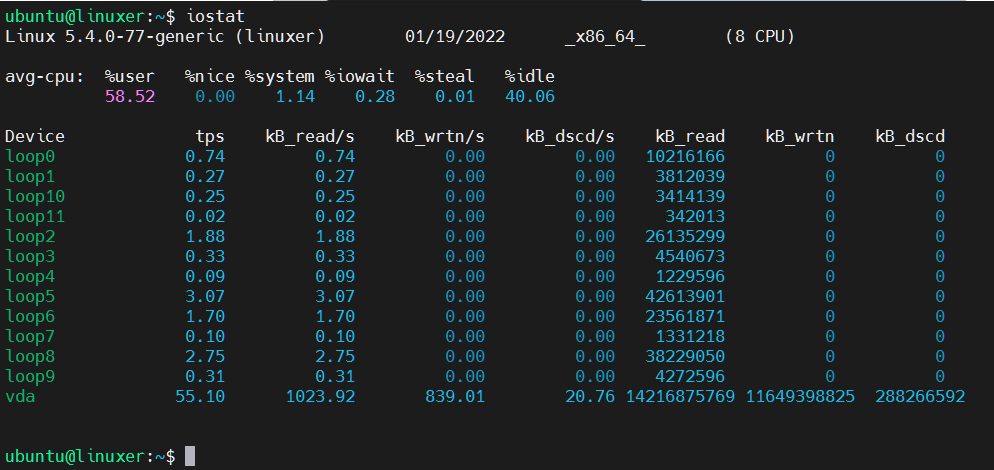Click the typed 'iostat' command text

click(215, 16)
